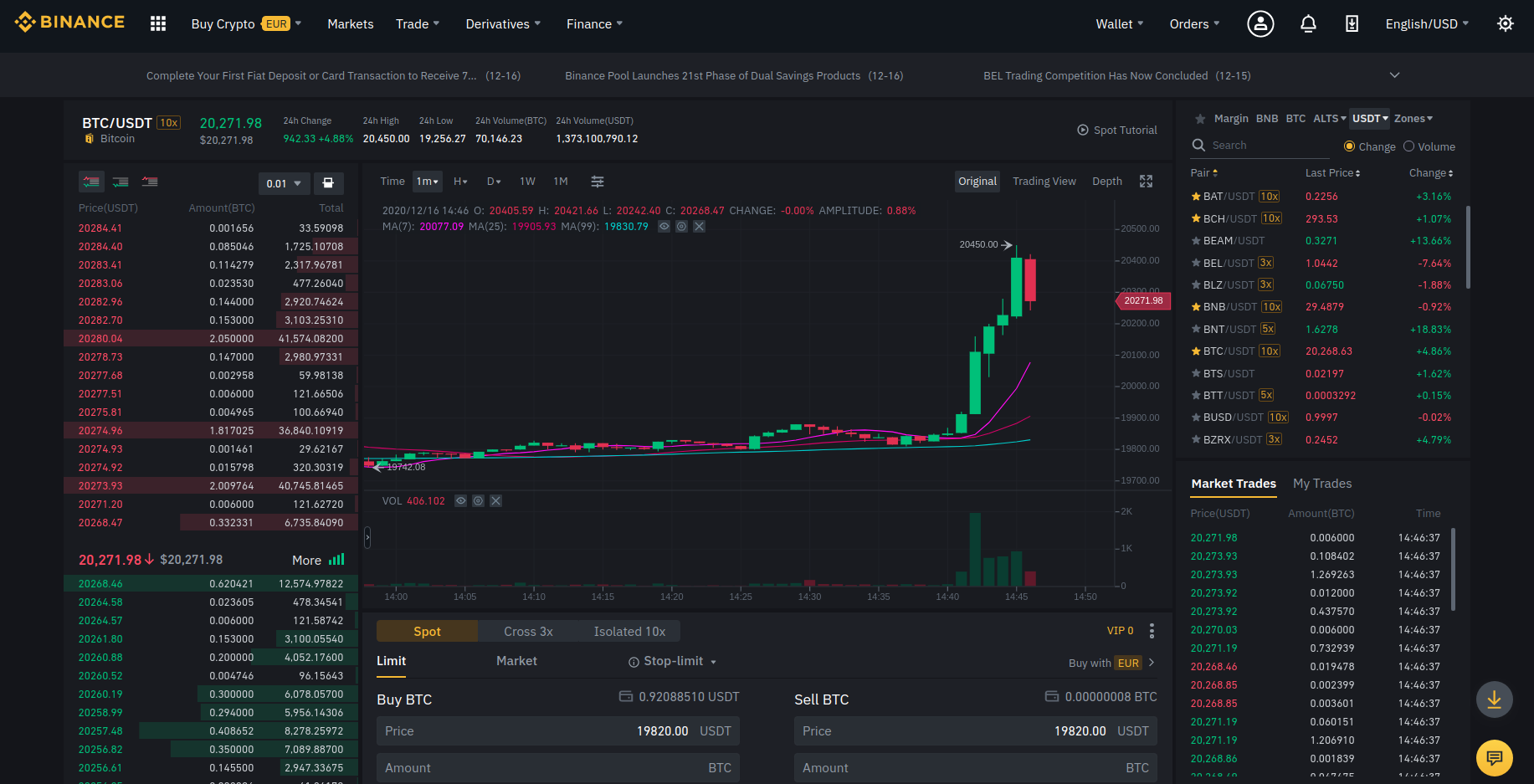Expand the announcements chevron arrow

click(x=1394, y=75)
